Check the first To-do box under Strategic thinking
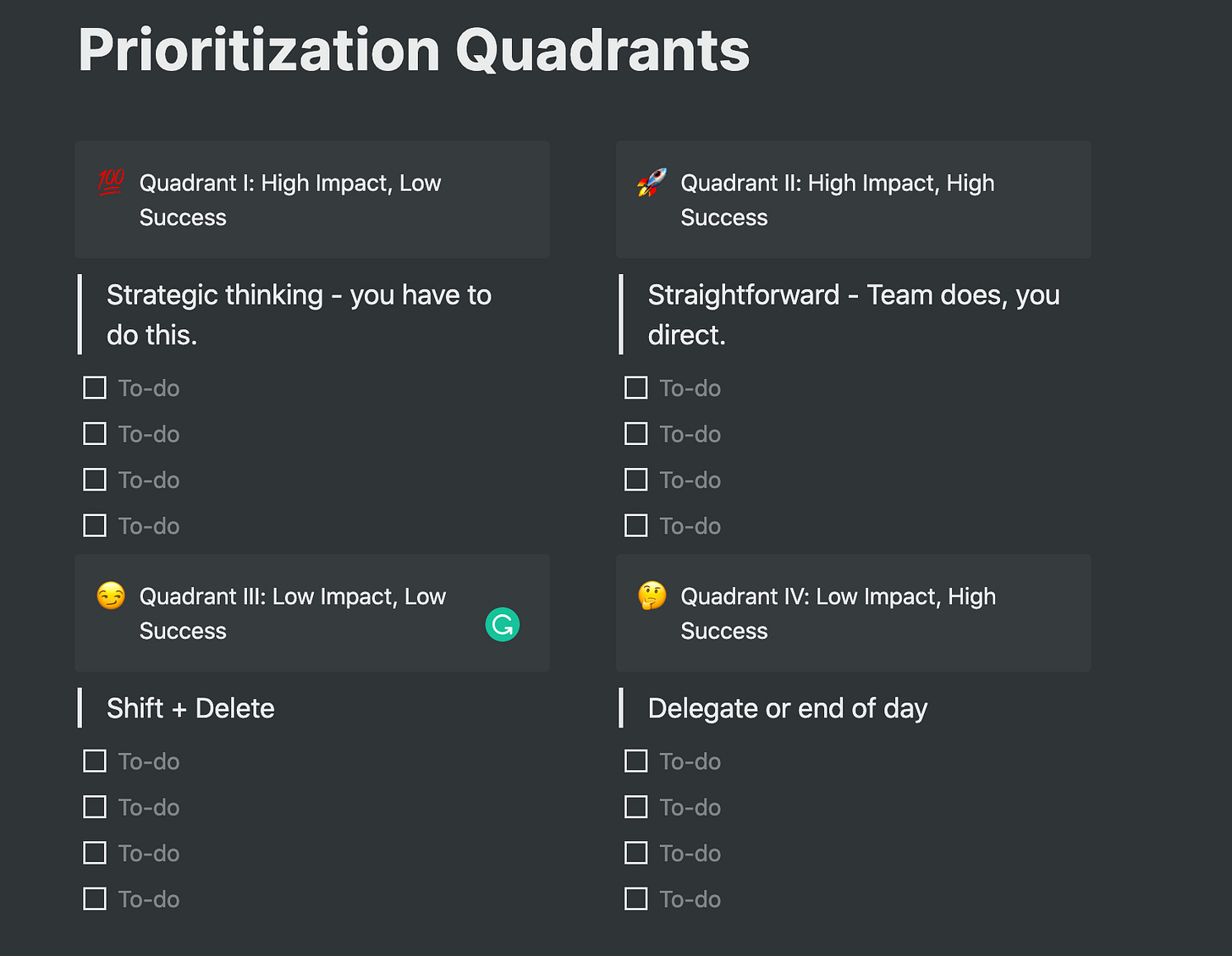 tap(95, 388)
